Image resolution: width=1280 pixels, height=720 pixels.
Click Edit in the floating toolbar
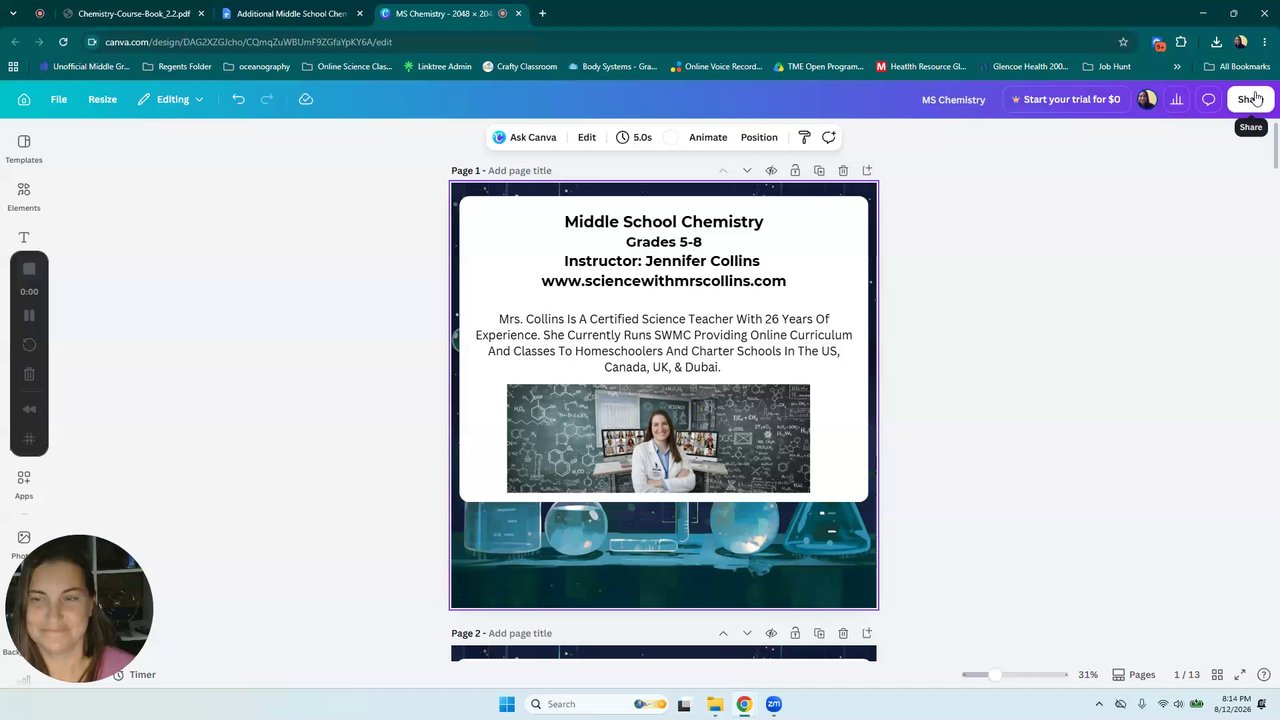[587, 137]
